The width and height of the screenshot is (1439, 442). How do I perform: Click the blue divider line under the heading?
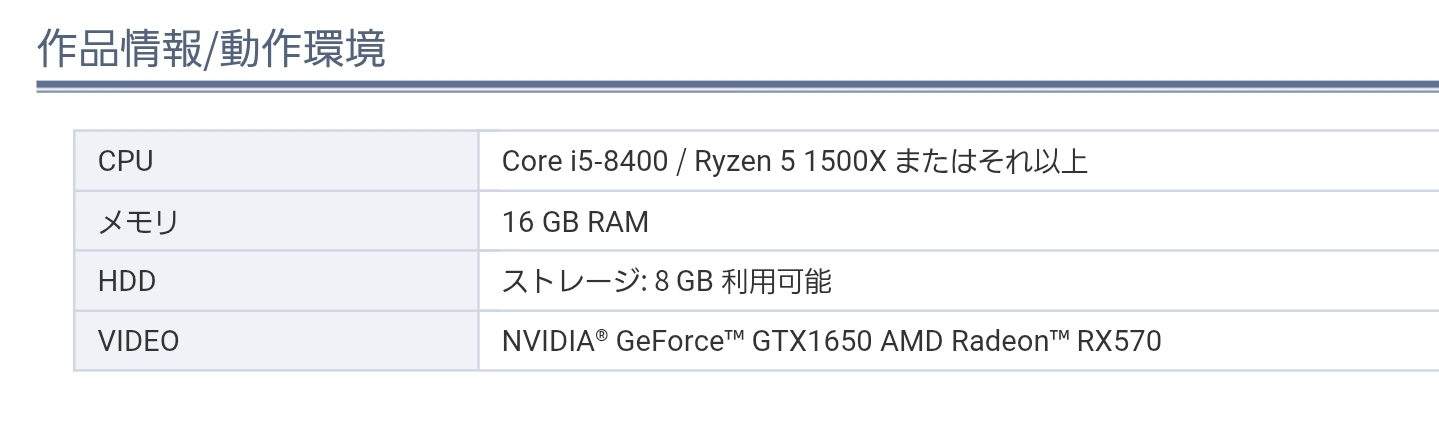coord(738,89)
